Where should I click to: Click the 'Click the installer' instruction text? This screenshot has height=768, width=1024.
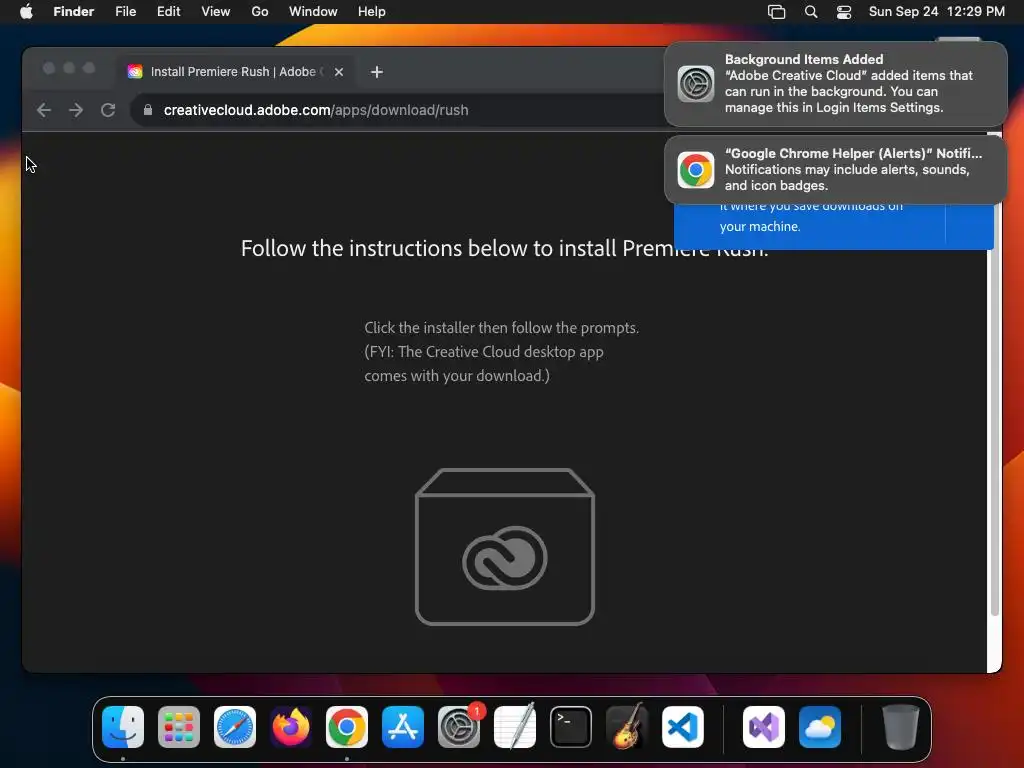502,351
